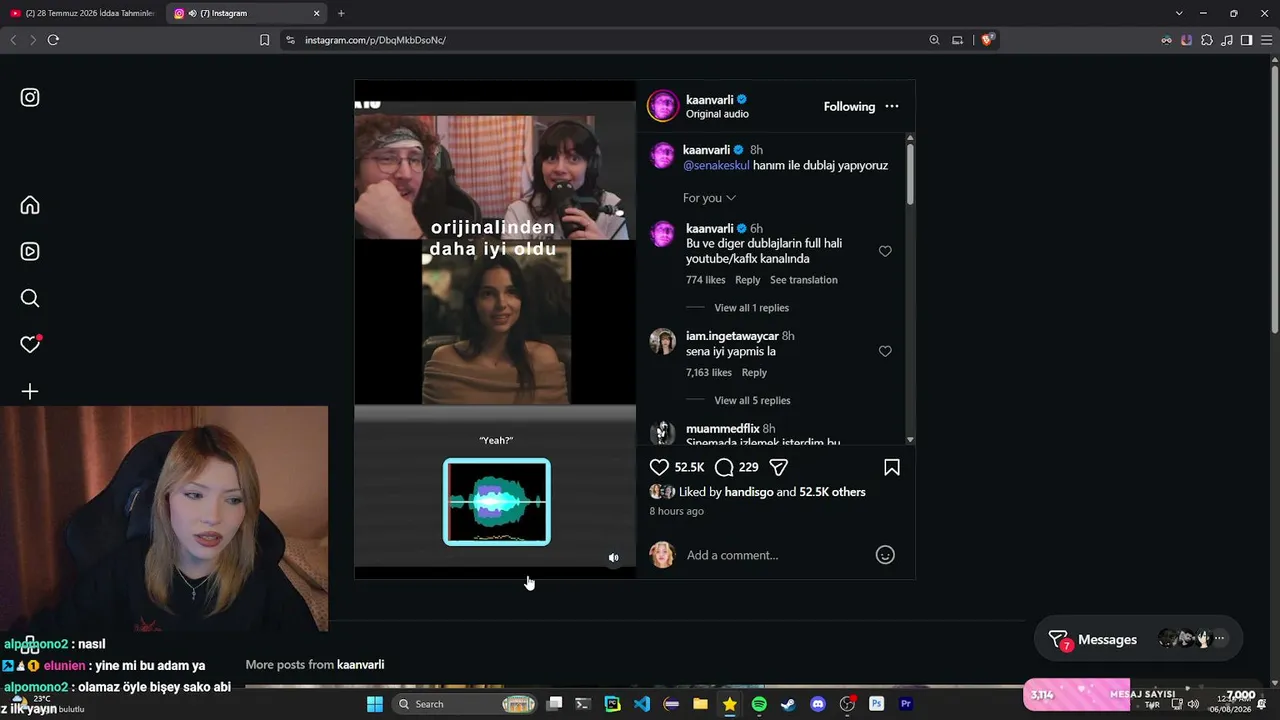Screen dimensions: 1280x720
Task: Mute or unmute the video audio
Action: tap(614, 558)
